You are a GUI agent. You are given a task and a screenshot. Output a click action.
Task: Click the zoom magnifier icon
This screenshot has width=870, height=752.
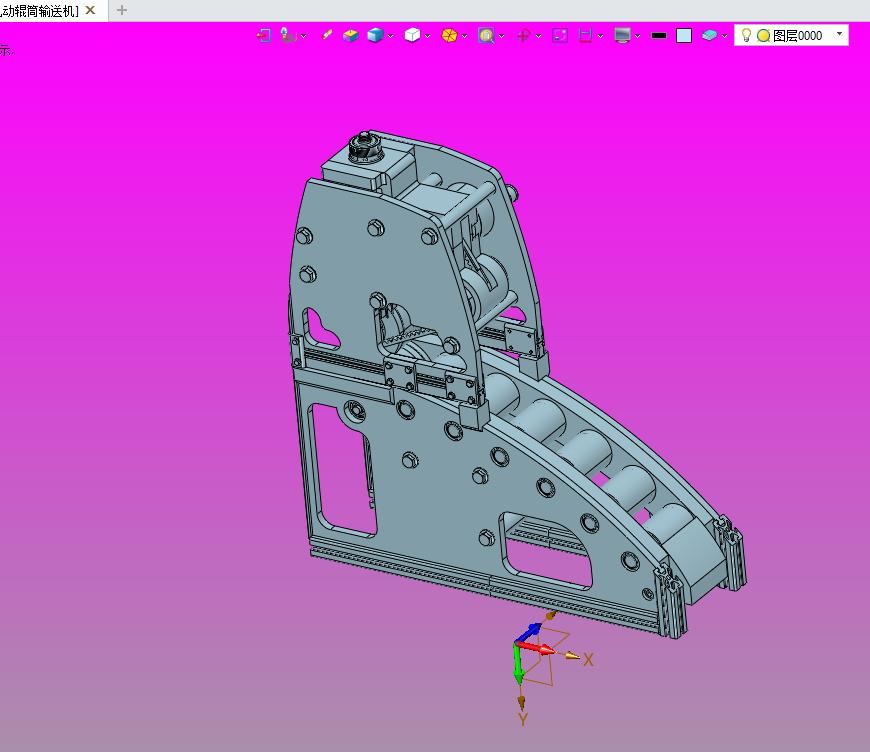486,36
